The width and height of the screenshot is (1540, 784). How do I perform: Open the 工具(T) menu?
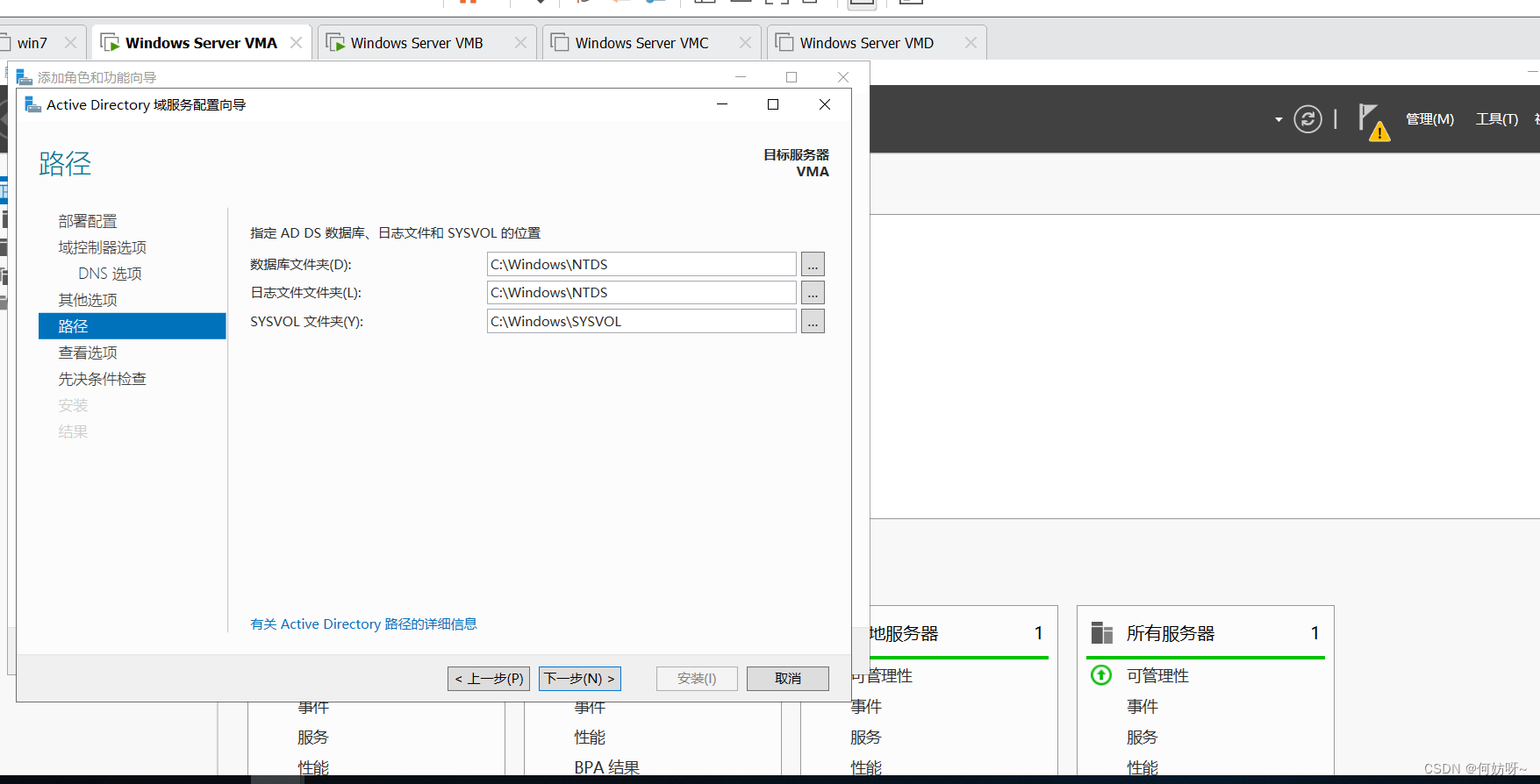click(x=1497, y=119)
